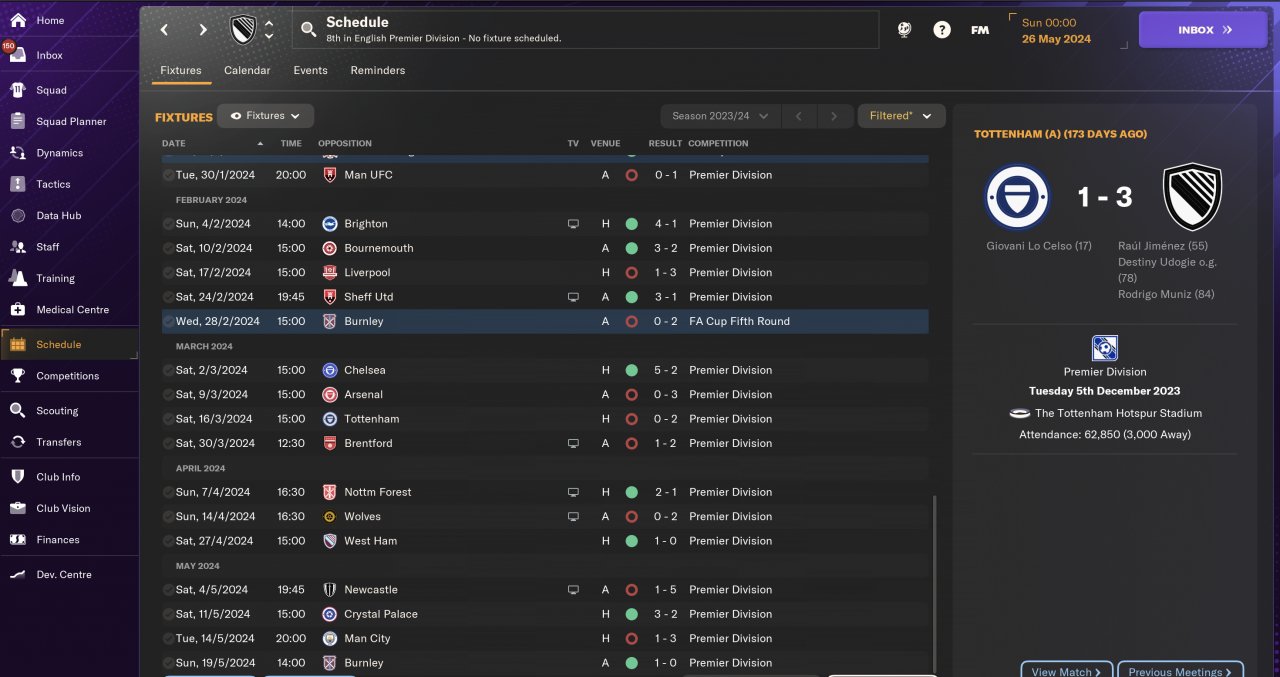The width and height of the screenshot is (1280, 677).
Task: Click the world globe icon in top bar
Action: click(x=904, y=30)
